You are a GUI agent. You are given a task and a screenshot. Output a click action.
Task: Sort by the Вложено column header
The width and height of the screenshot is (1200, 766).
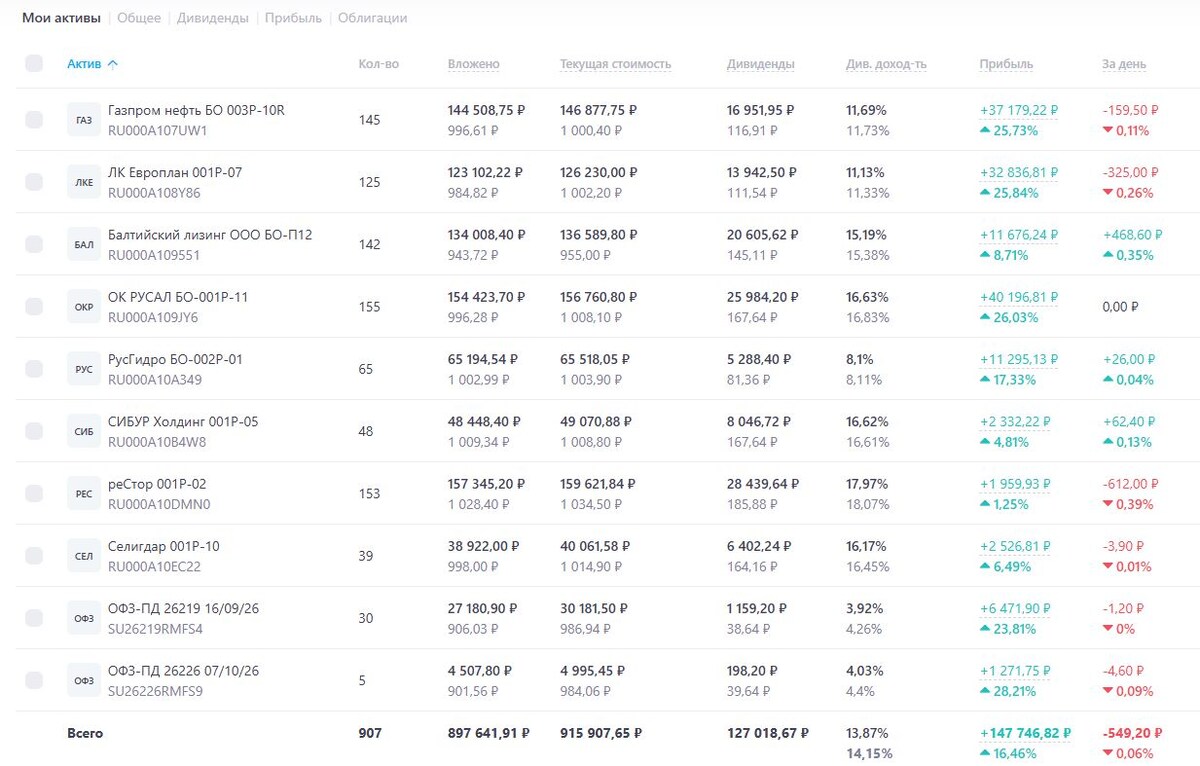(x=473, y=64)
